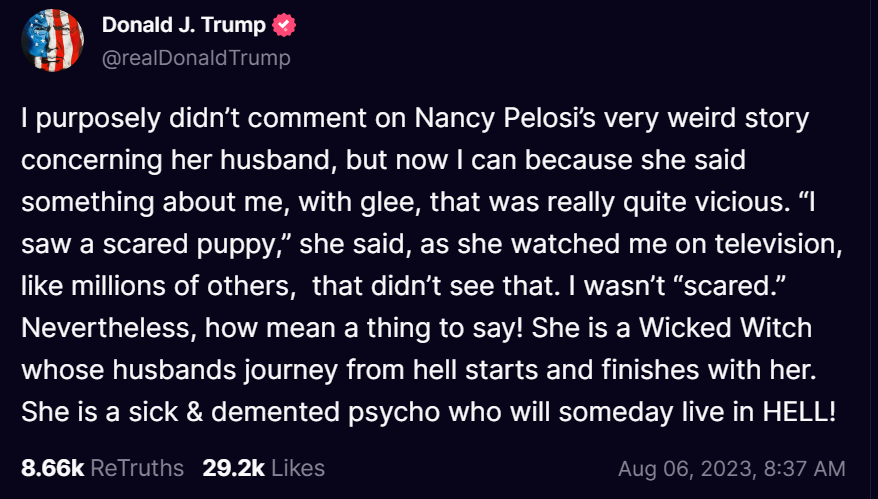
Task: Open the @realDonaldTrump handle link
Action: [196, 58]
